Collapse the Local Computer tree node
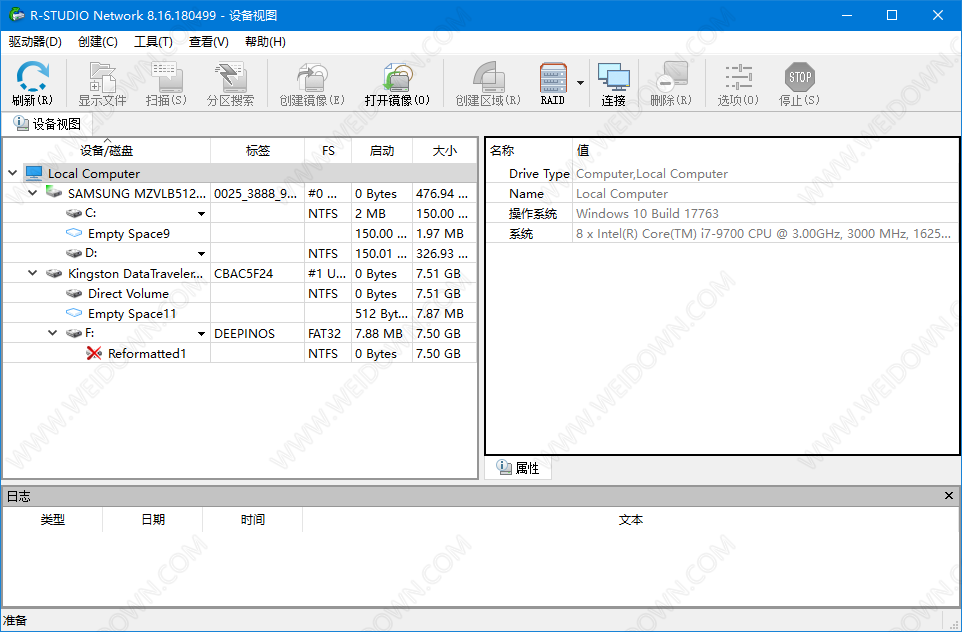The width and height of the screenshot is (962, 632). [x=12, y=173]
